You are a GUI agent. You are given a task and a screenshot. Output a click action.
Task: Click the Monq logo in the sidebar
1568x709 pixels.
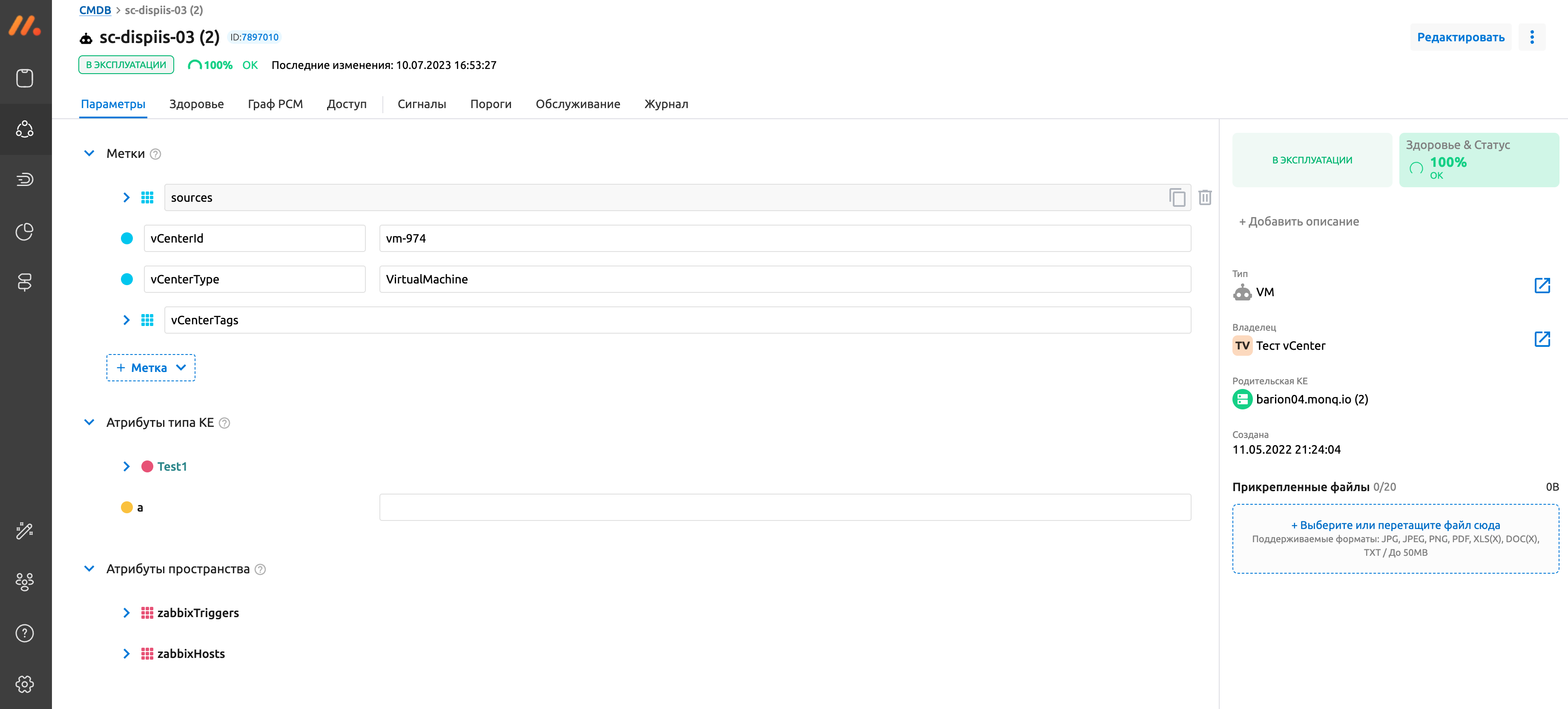pyautogui.click(x=25, y=26)
